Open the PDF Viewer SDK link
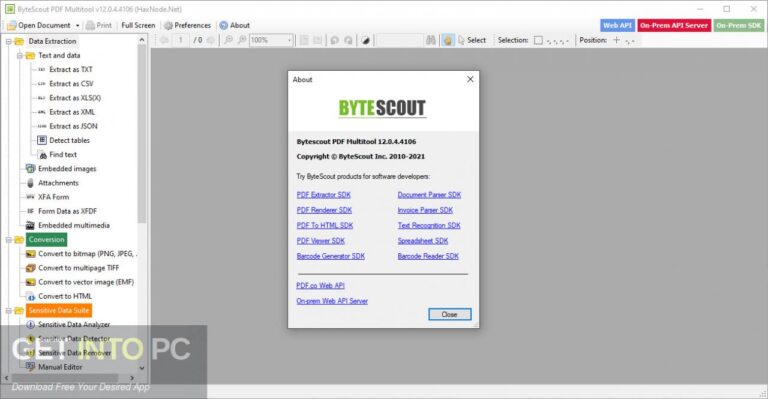Image resolution: width=768 pixels, height=399 pixels. pyautogui.click(x=321, y=241)
